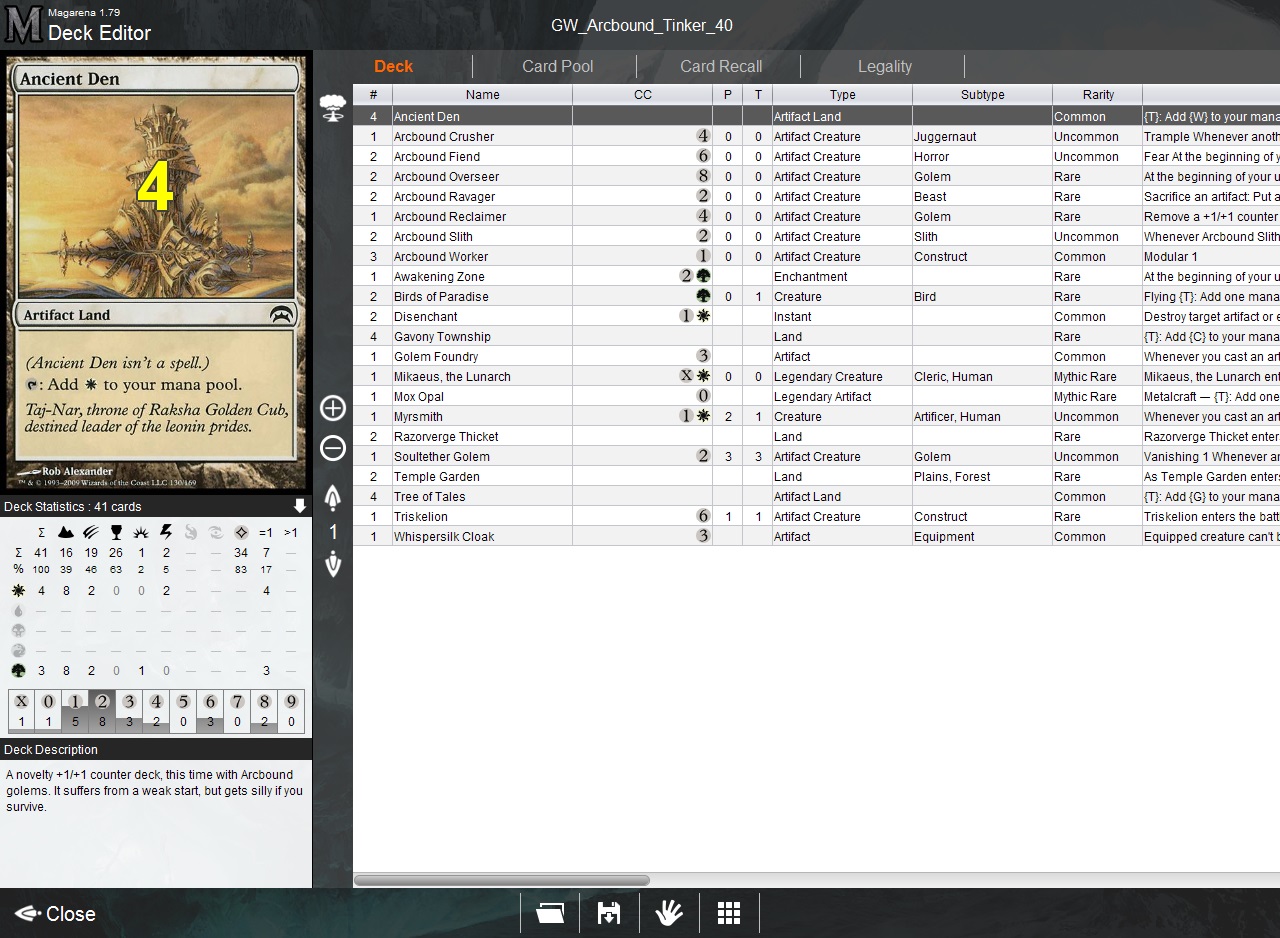
Task: Click the Magarena M logo
Action: [23, 24]
